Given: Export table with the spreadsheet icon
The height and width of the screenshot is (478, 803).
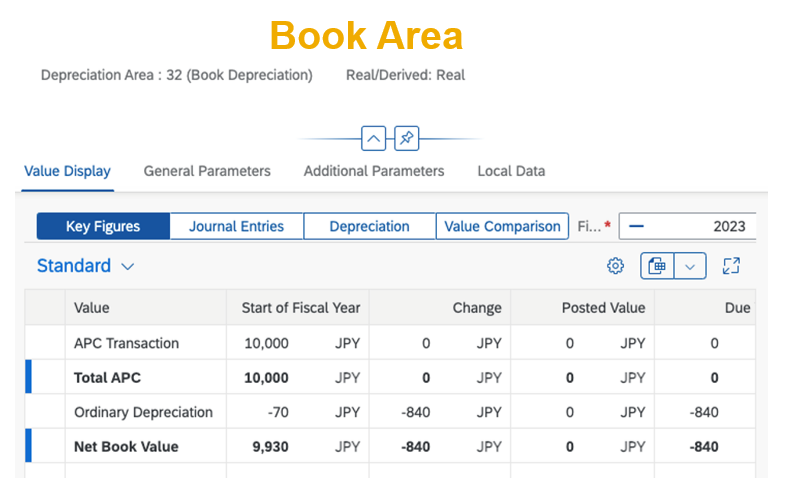Looking at the screenshot, I should (657, 266).
